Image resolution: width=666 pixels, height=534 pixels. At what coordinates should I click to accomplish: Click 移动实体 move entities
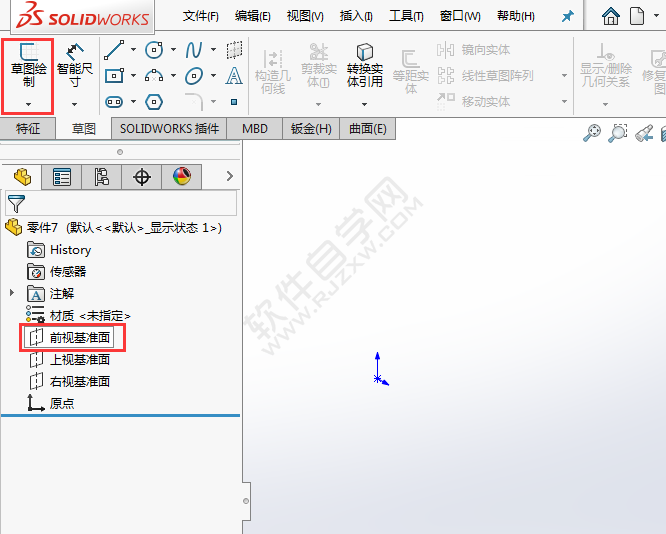coord(474,102)
